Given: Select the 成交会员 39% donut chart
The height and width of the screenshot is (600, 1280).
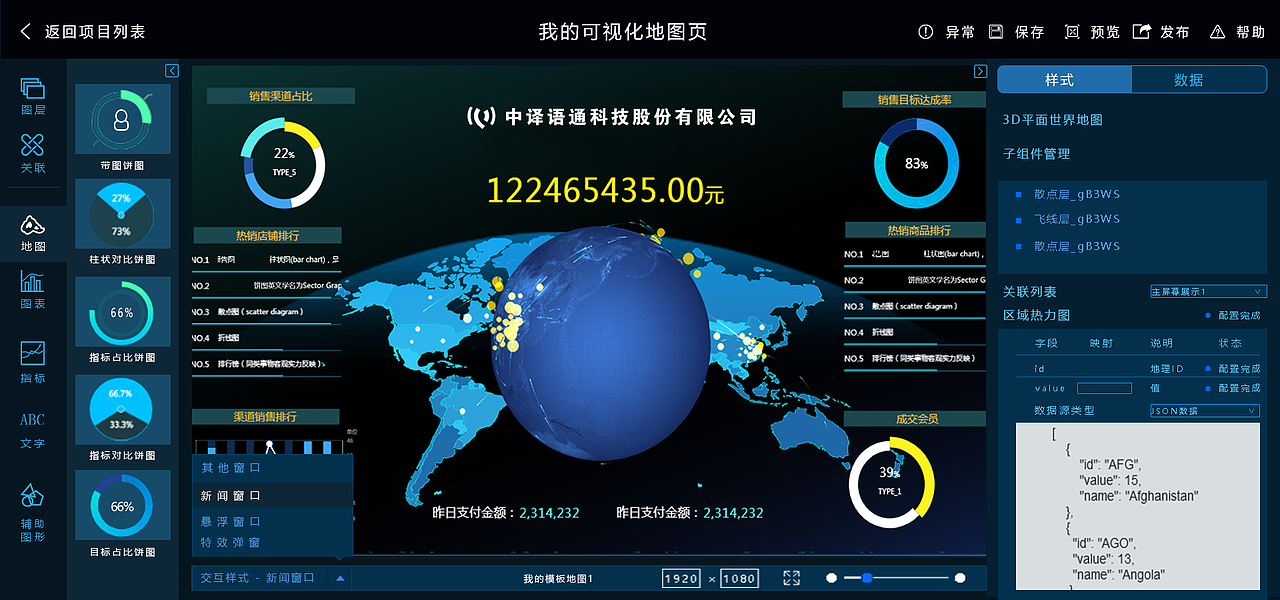Looking at the screenshot, I should (x=891, y=482).
